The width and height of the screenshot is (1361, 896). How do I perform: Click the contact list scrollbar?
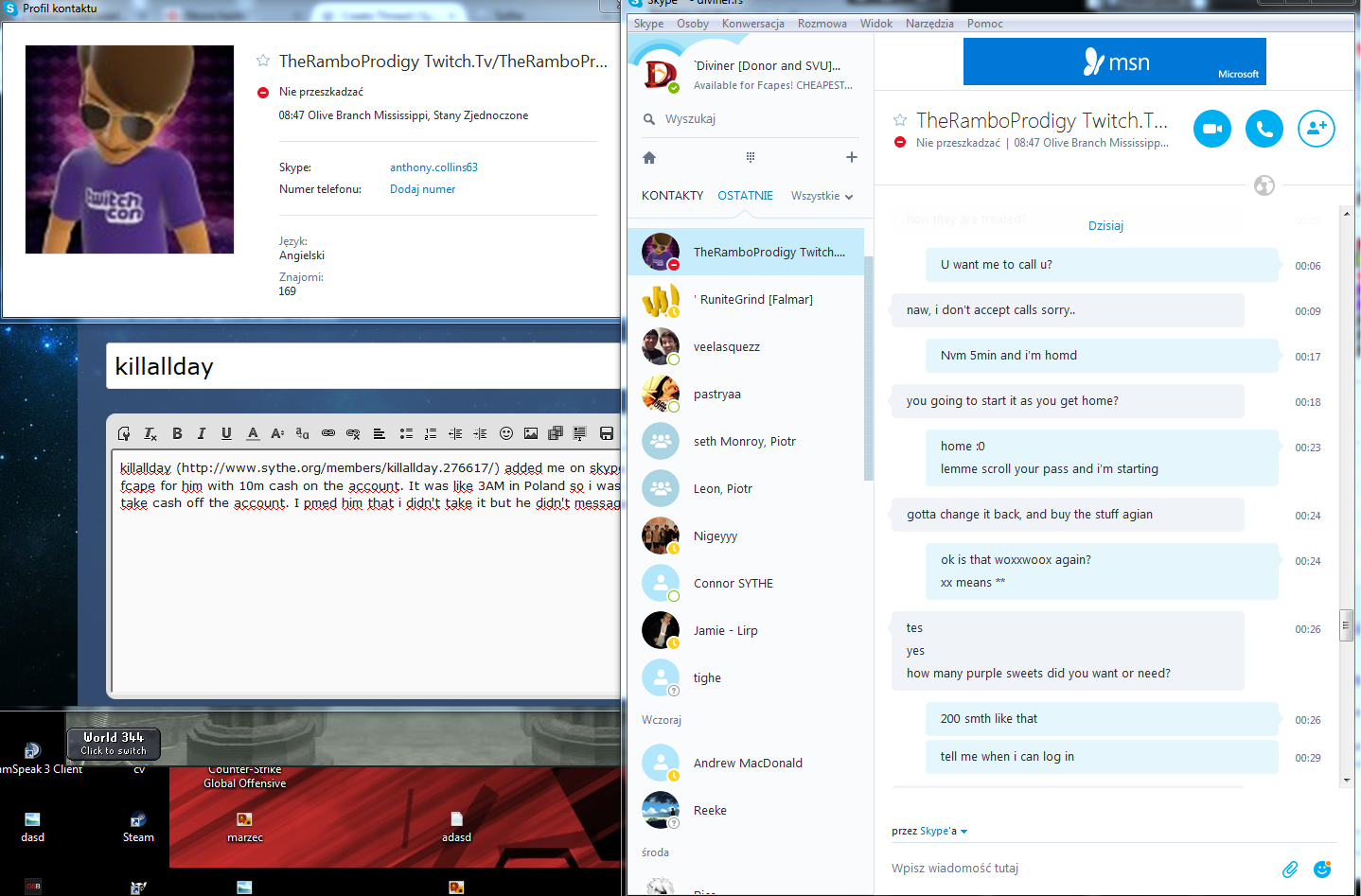(x=868, y=367)
